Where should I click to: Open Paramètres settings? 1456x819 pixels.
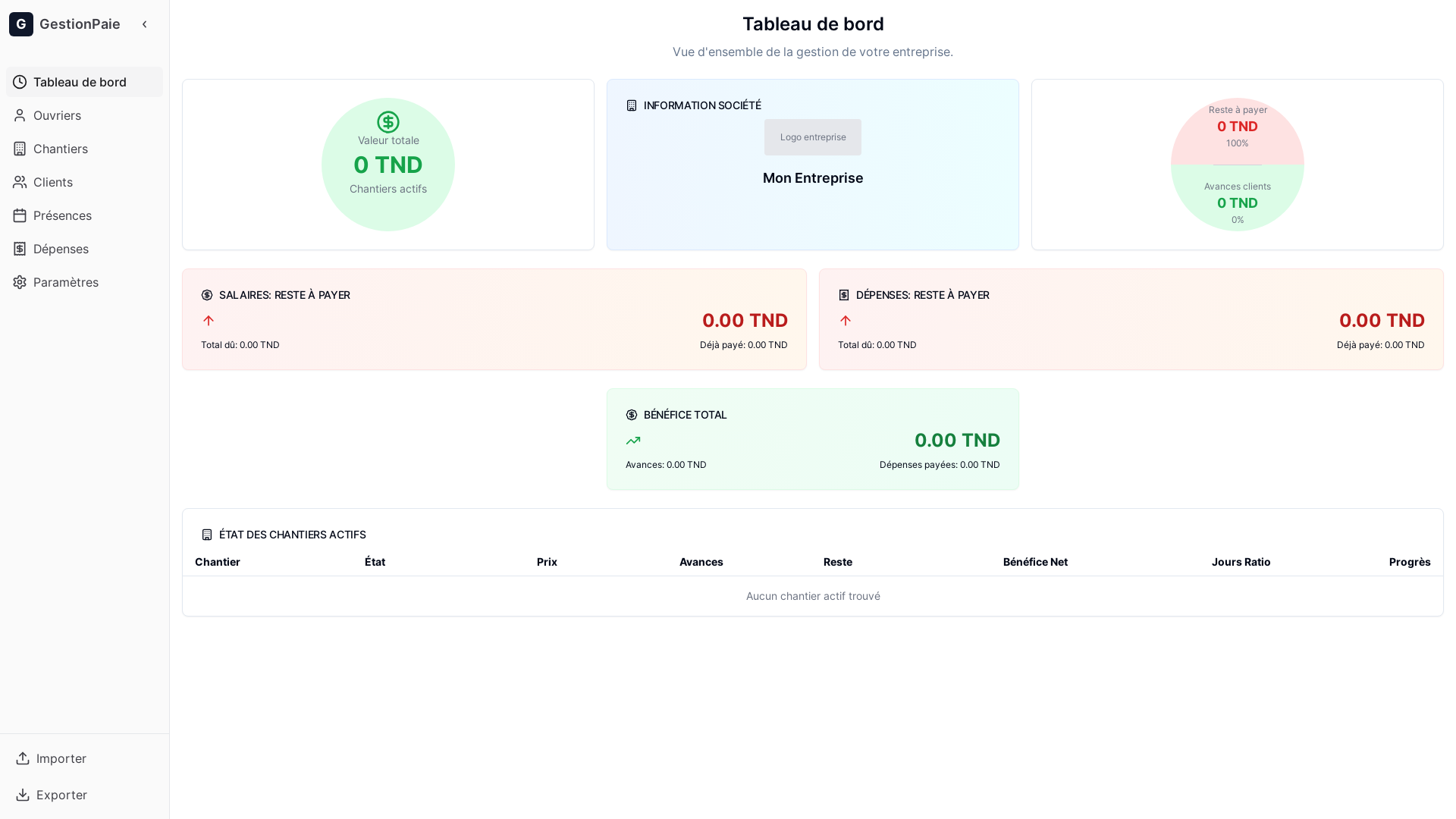pyautogui.click(x=84, y=282)
